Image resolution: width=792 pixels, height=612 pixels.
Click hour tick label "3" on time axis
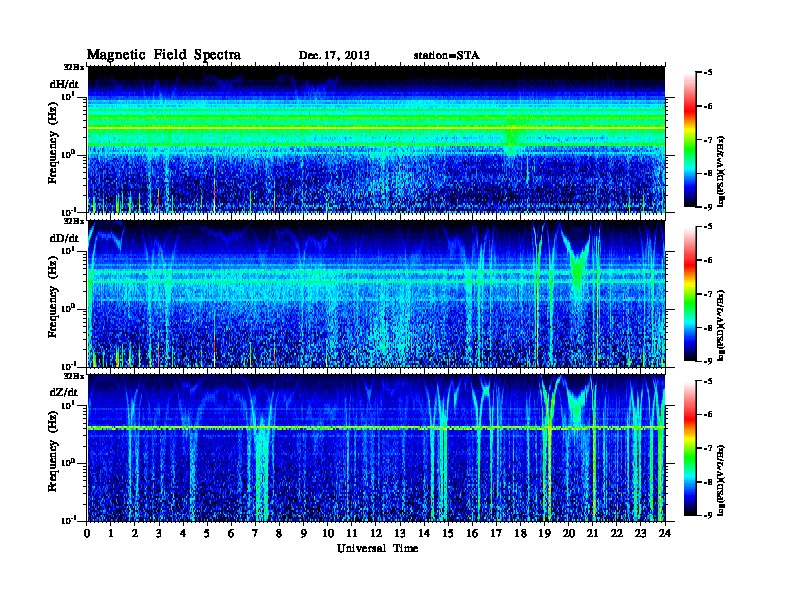[x=160, y=534]
